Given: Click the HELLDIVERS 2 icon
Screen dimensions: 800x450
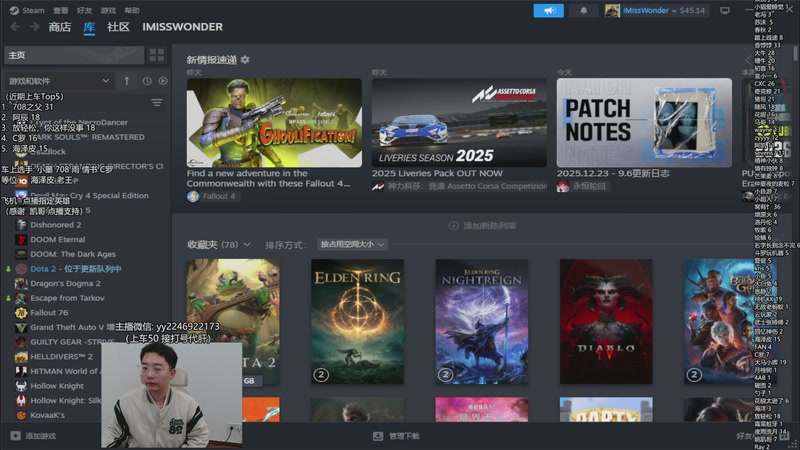Looking at the screenshot, I should tap(21, 357).
